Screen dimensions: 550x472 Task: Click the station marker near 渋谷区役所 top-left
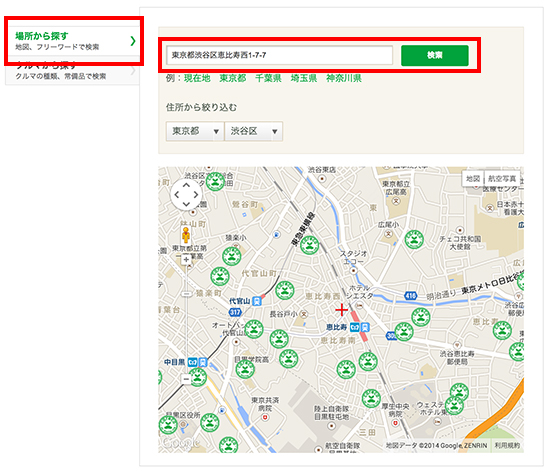pos(215,182)
